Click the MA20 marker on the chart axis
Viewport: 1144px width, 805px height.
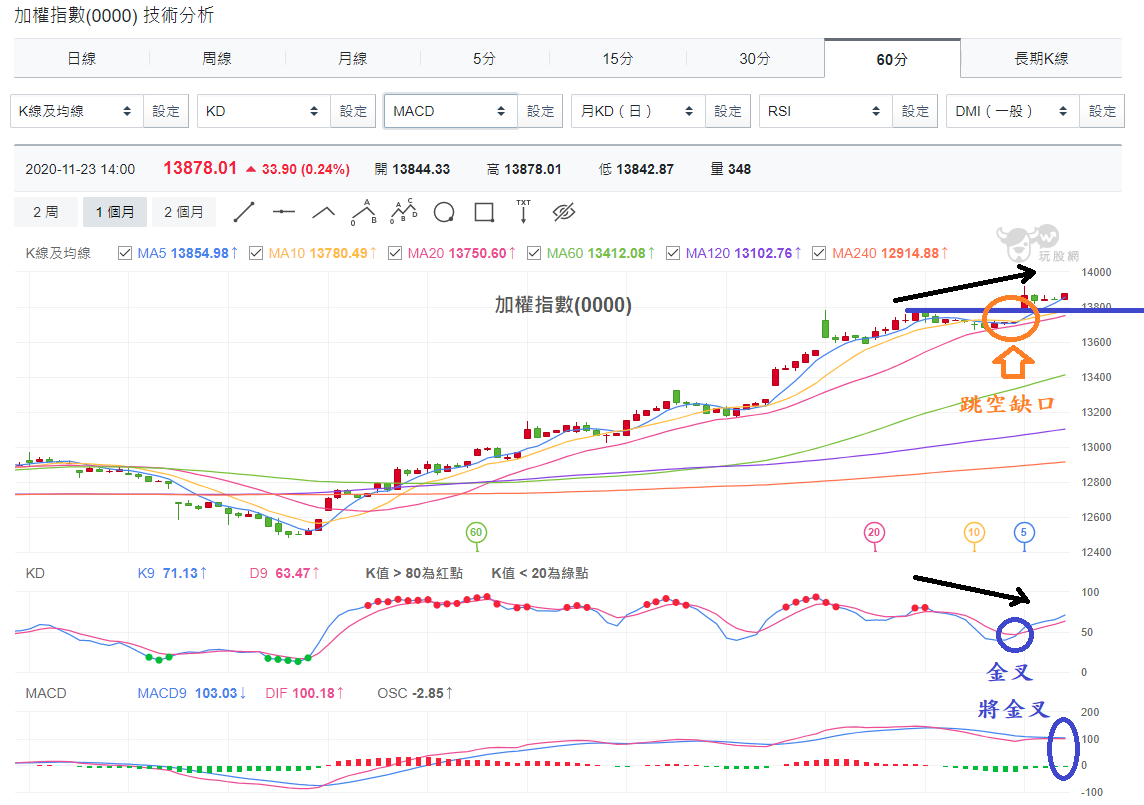874,533
